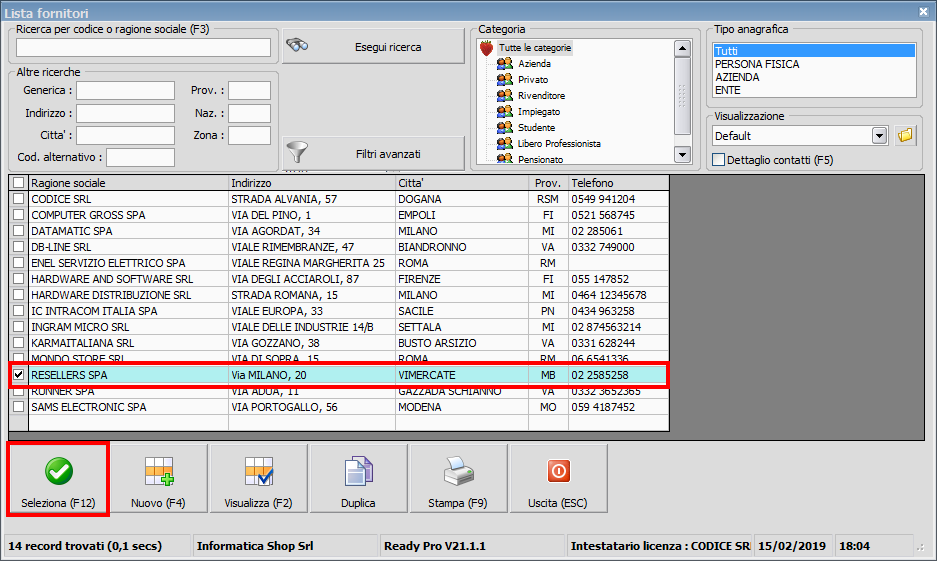Click phone number 0434 963258

pos(603,311)
